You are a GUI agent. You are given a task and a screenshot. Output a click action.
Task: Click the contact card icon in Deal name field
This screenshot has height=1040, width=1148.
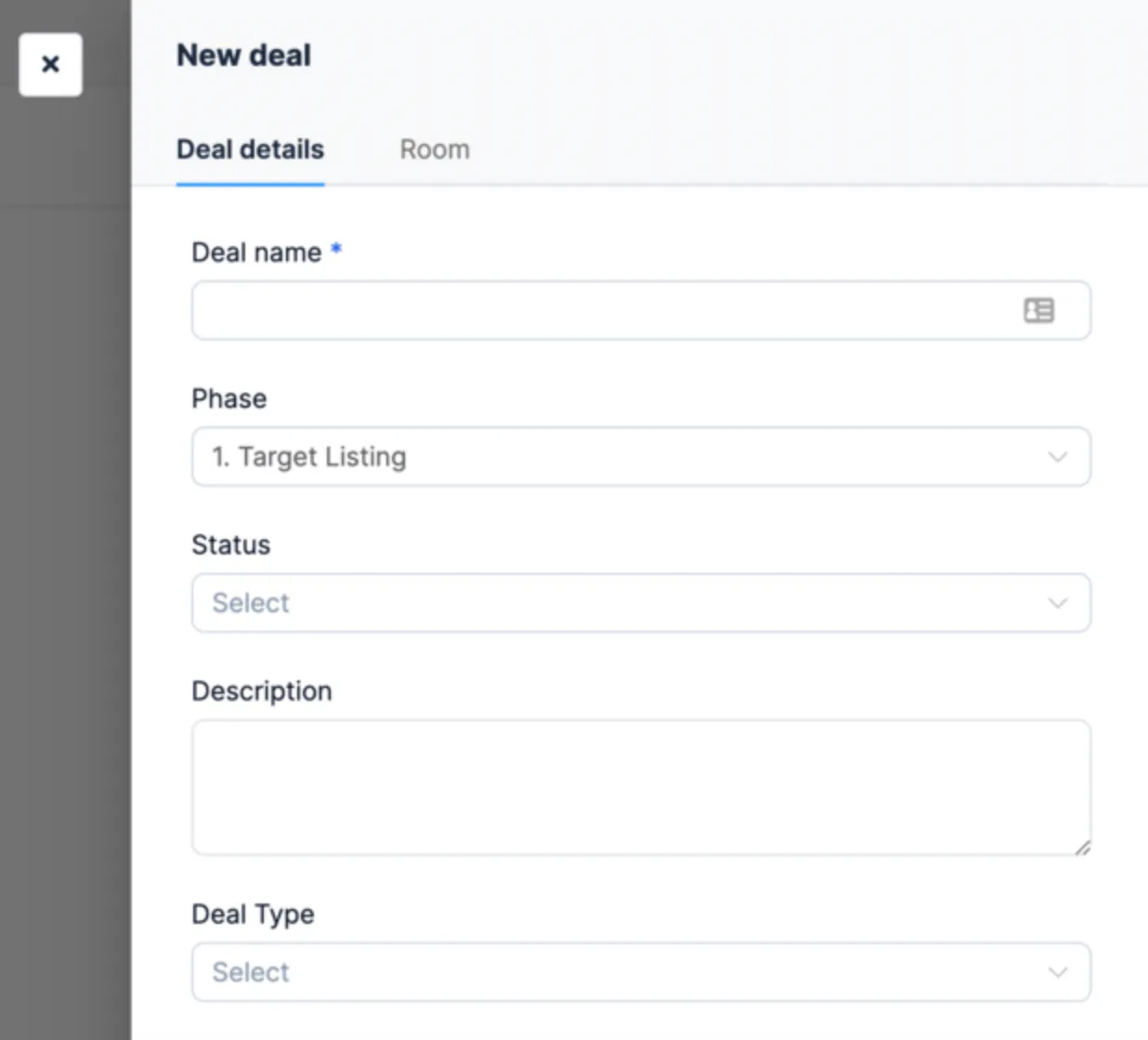pos(1038,310)
